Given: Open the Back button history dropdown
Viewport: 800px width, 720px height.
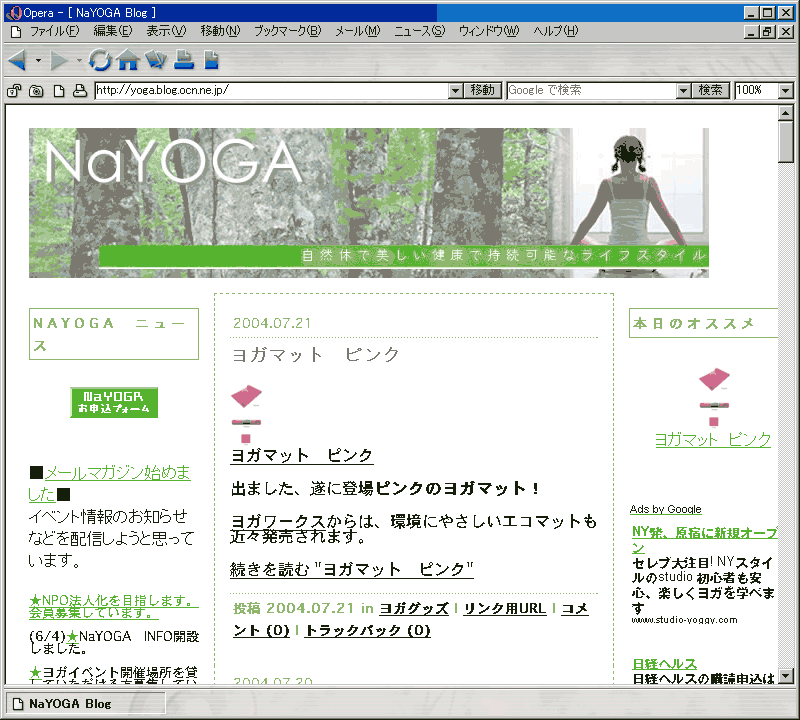Looking at the screenshot, I should tap(38, 60).
